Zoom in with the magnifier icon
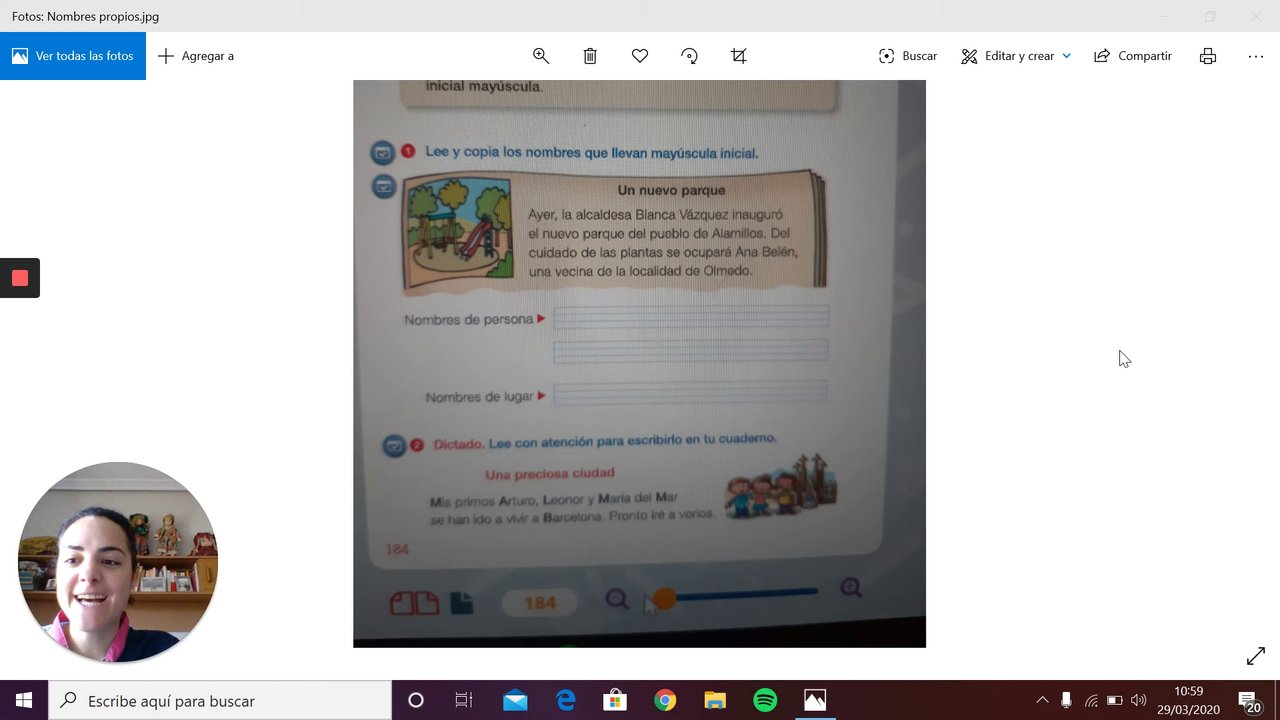 click(541, 56)
